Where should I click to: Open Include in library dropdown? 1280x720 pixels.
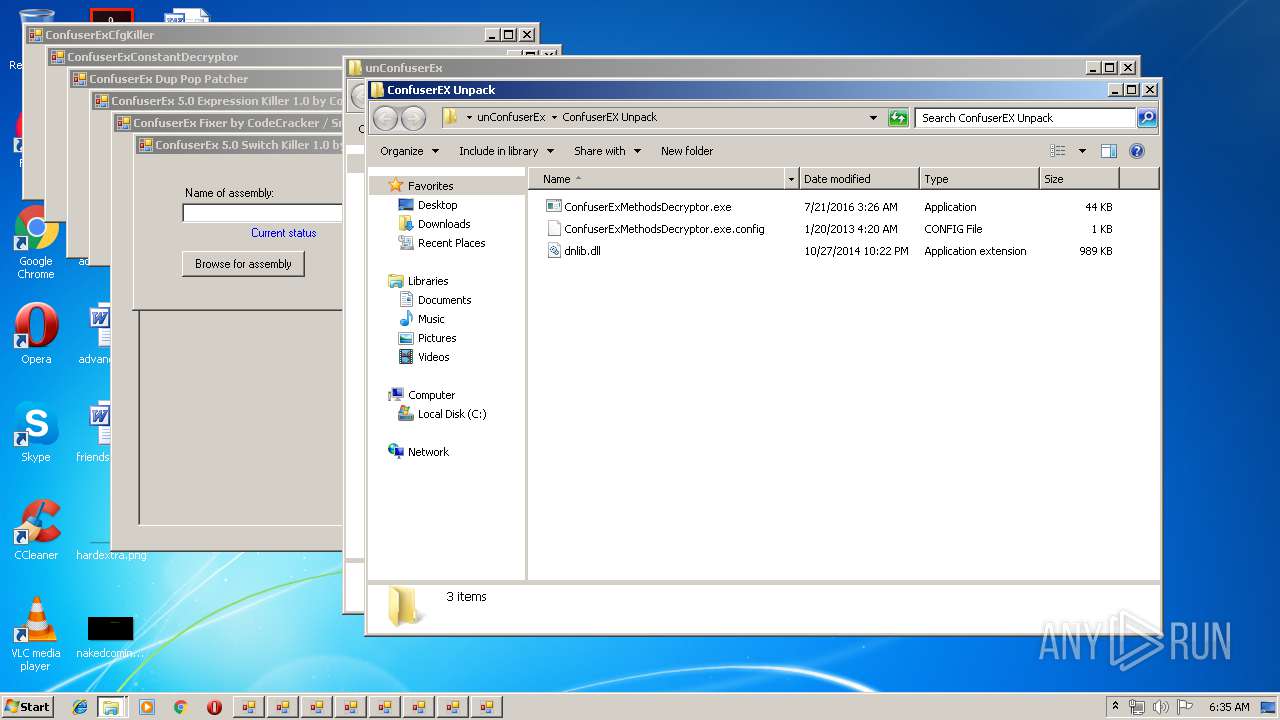507,151
